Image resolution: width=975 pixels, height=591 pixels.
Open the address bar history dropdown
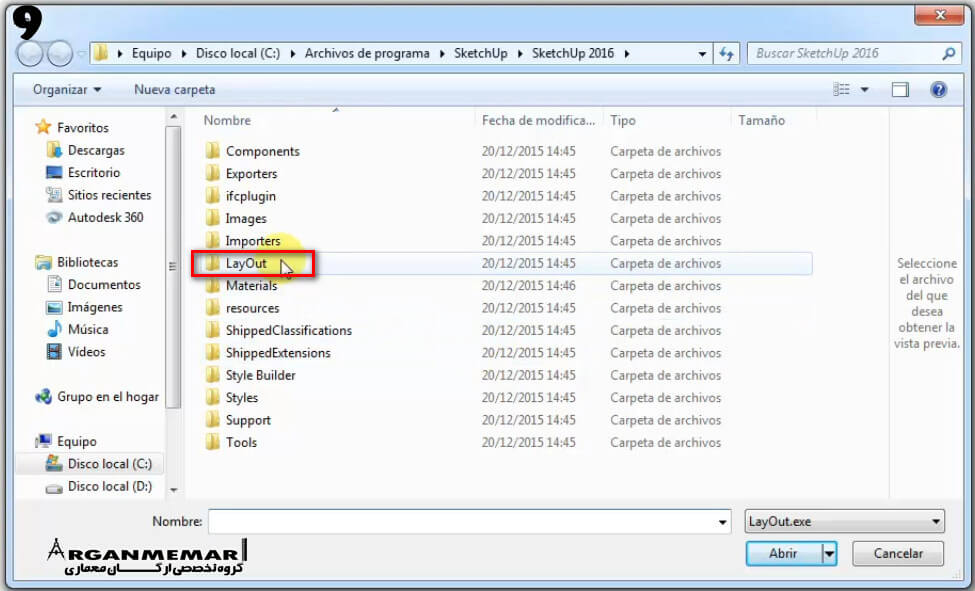(x=702, y=54)
